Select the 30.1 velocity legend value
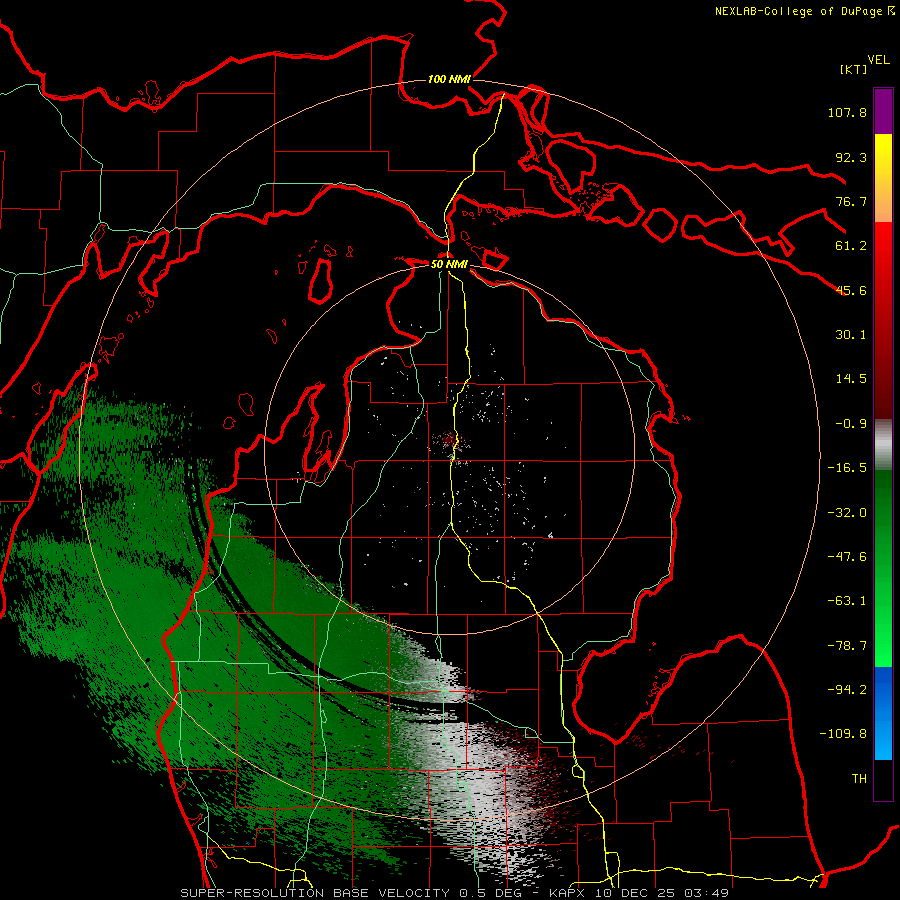The image size is (900, 900). [851, 335]
